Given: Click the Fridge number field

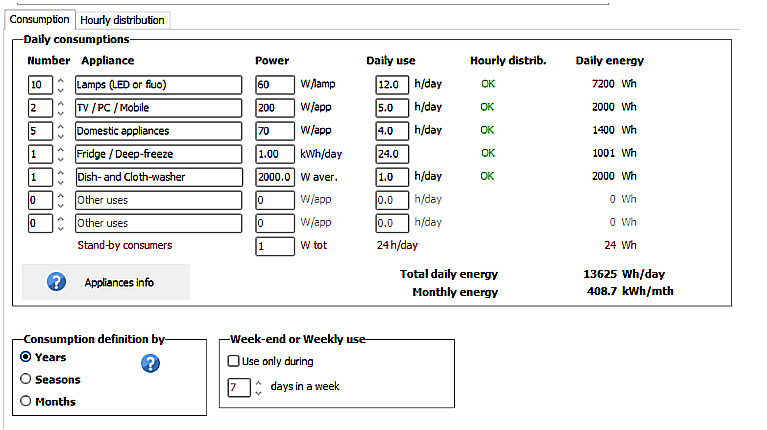Looking at the screenshot, I should [40, 154].
